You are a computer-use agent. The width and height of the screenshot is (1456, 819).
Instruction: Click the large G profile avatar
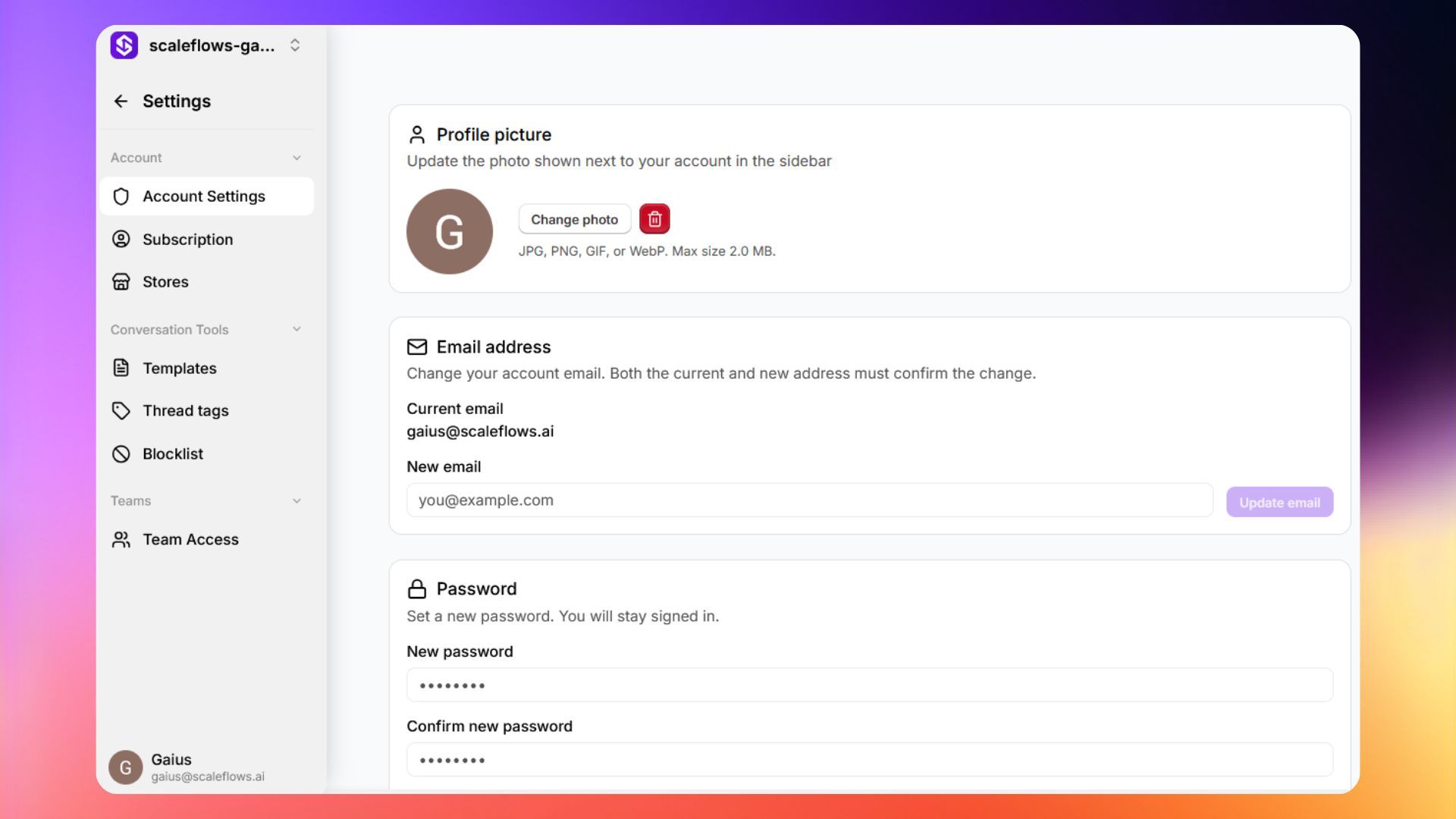tap(450, 231)
